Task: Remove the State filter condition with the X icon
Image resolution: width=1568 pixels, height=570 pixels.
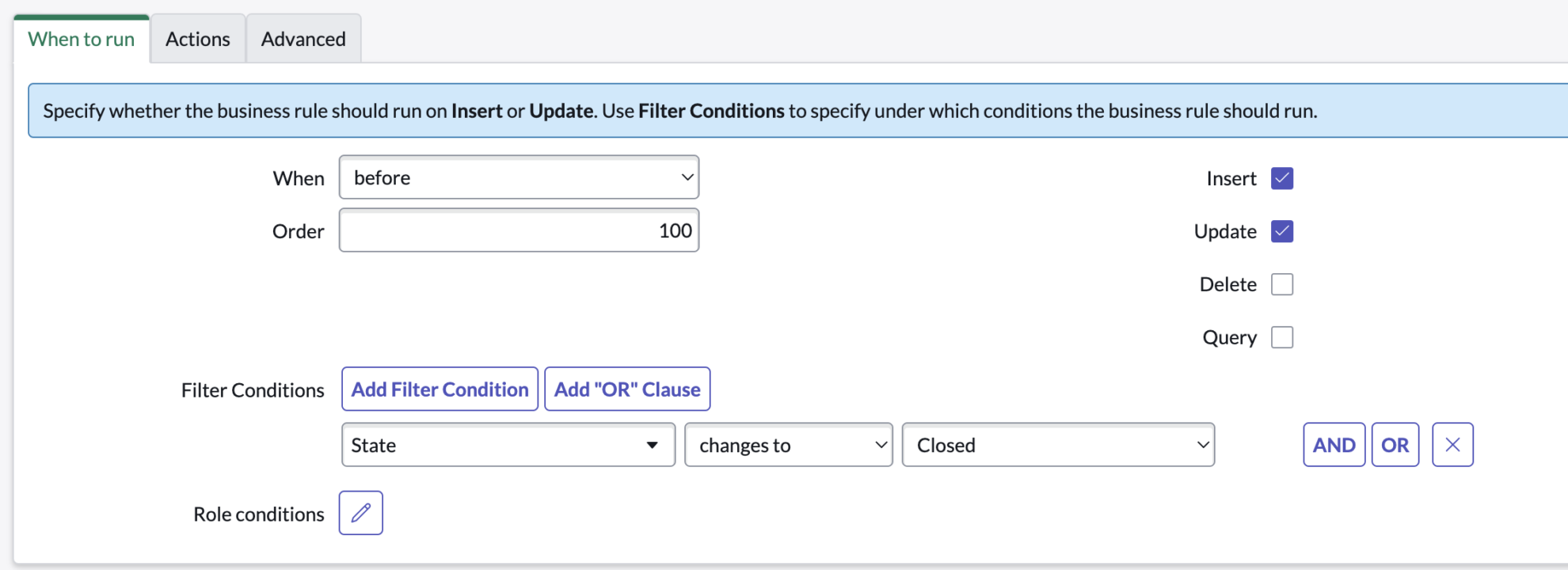Action: tap(1452, 444)
